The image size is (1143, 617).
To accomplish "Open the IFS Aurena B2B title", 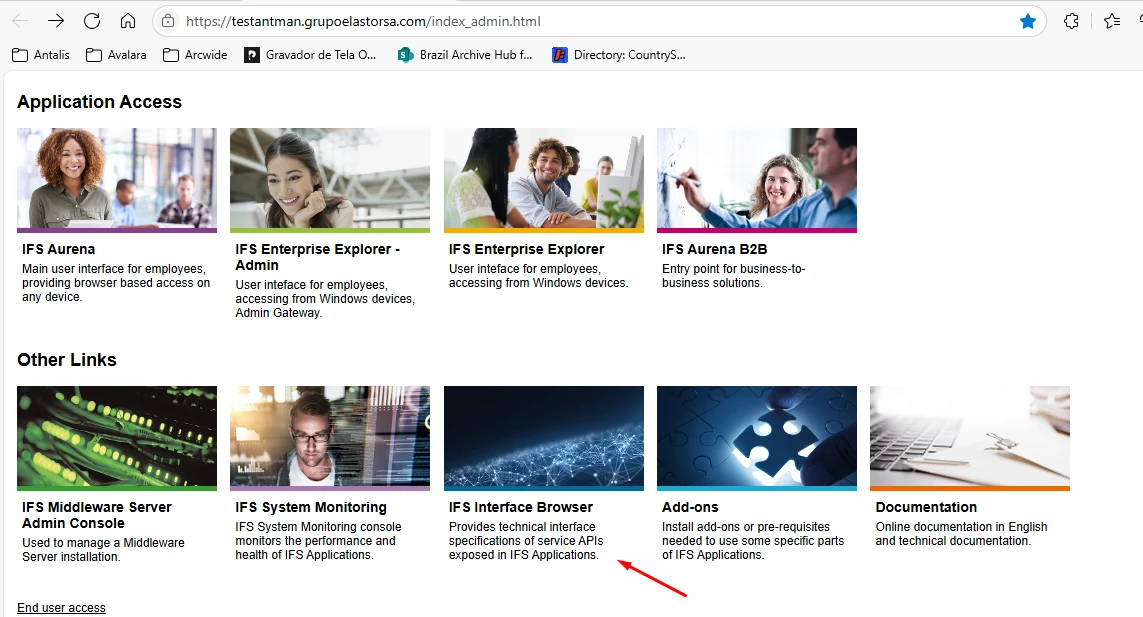I will (x=714, y=249).
